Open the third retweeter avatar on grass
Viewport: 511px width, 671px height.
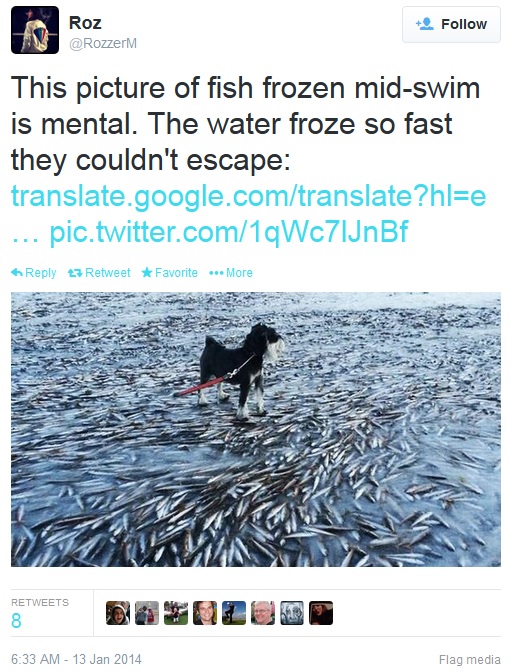point(176,613)
